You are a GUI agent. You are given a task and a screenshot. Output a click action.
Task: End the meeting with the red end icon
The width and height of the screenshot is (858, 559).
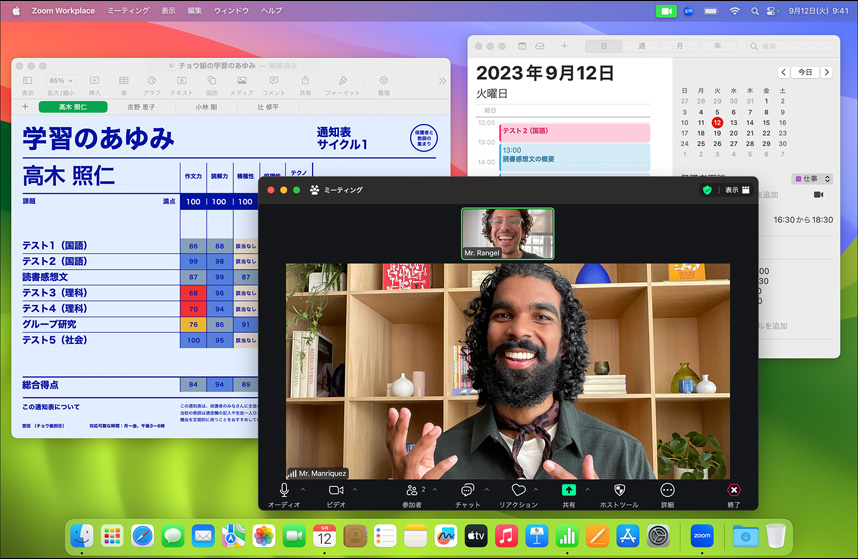tap(734, 490)
